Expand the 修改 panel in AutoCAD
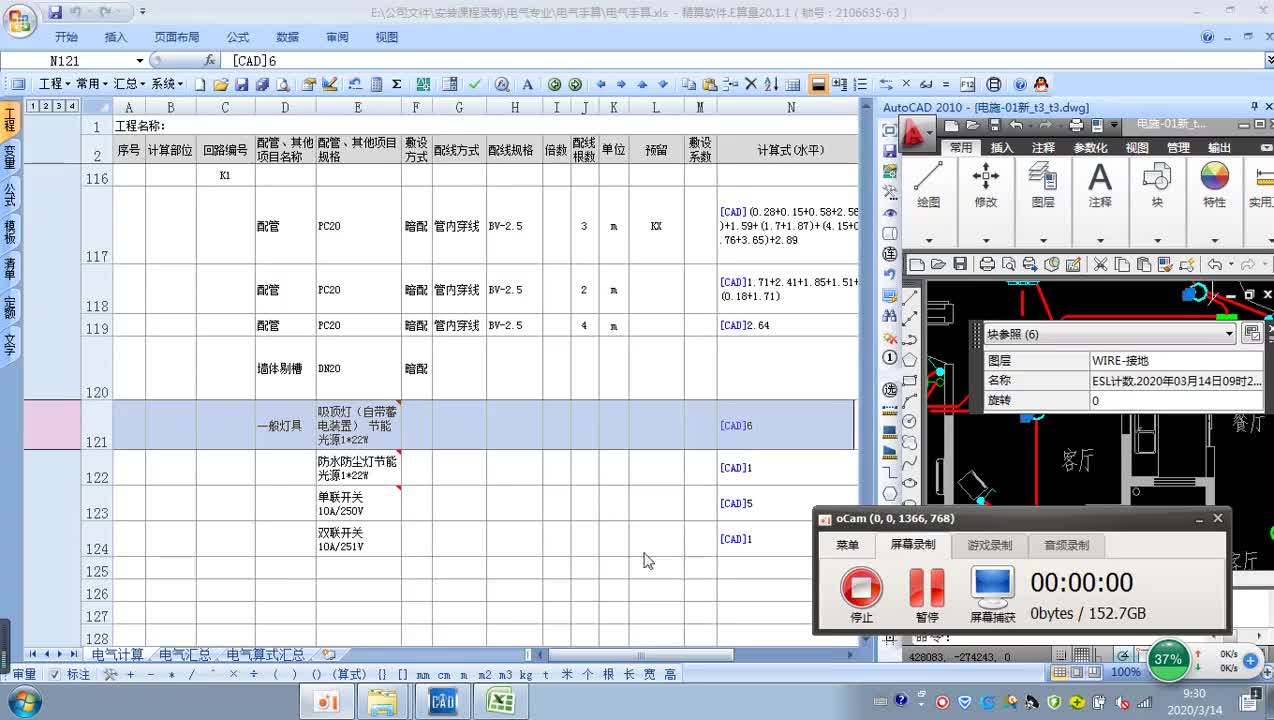1274x720 pixels. pos(986,240)
